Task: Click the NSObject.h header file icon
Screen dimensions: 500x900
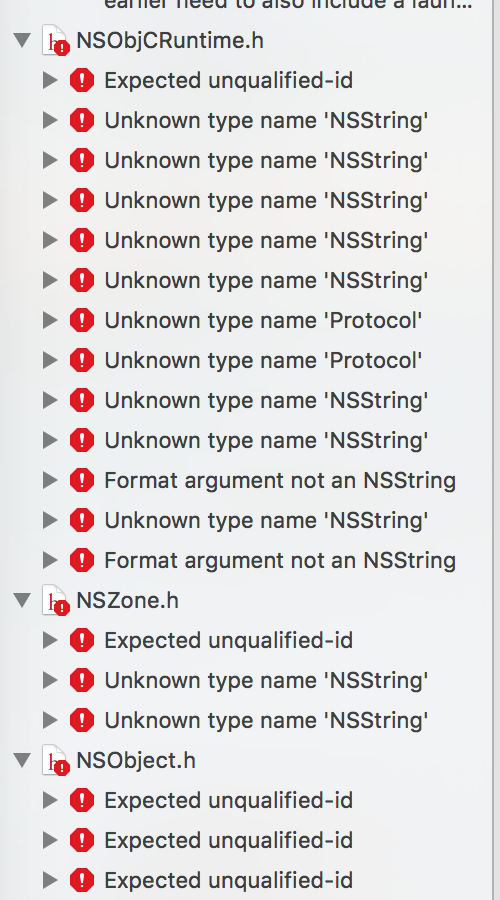Action: click(x=55, y=761)
